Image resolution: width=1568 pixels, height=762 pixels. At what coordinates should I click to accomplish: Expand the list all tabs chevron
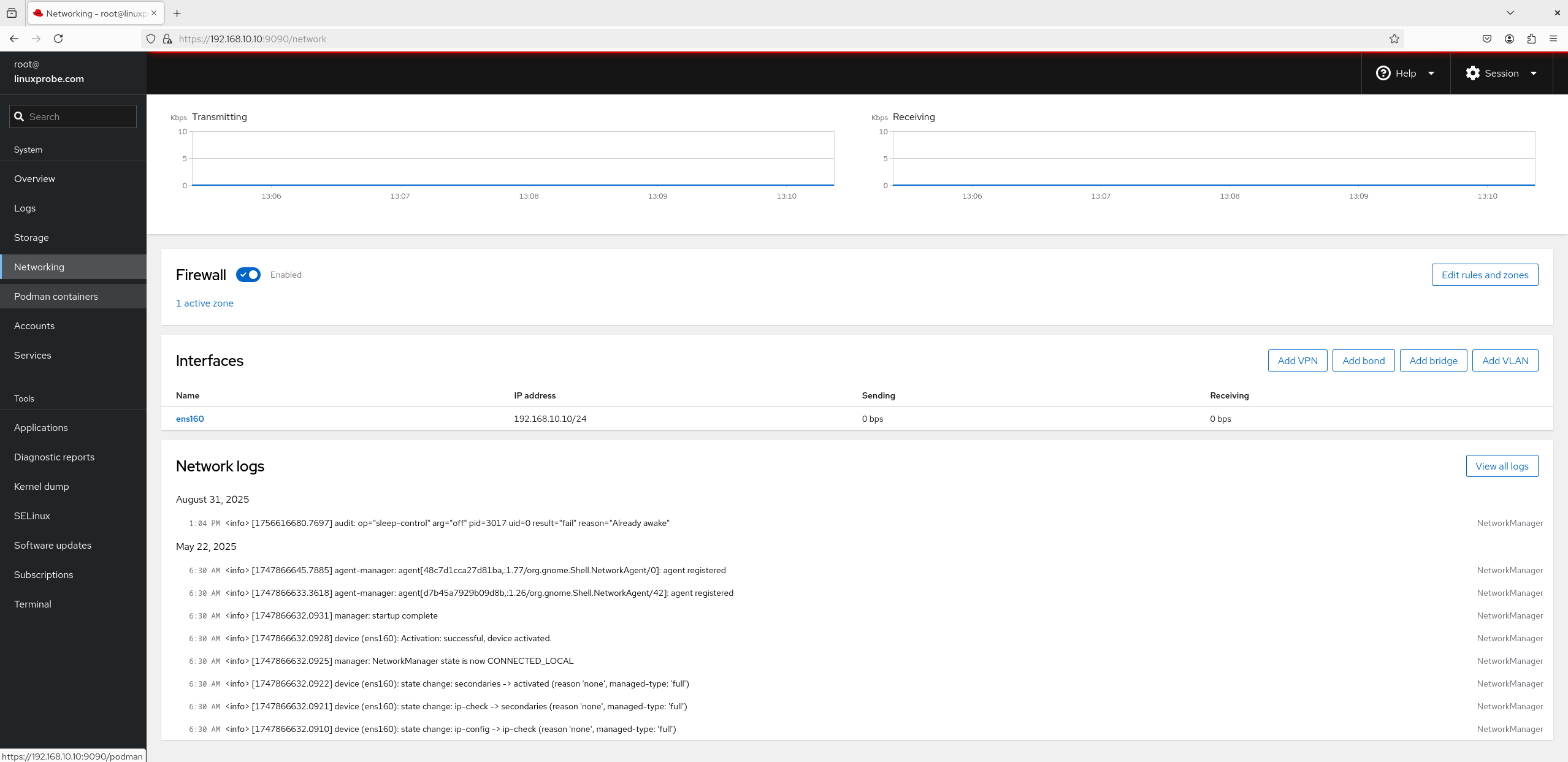tap(1510, 13)
